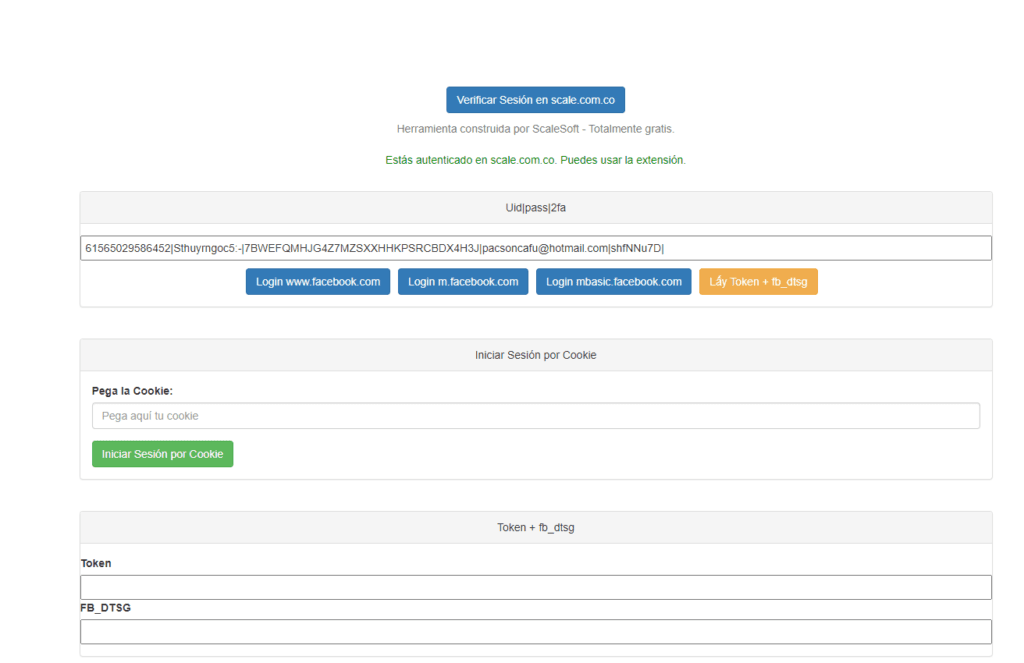Click the bold Token label

[96, 563]
